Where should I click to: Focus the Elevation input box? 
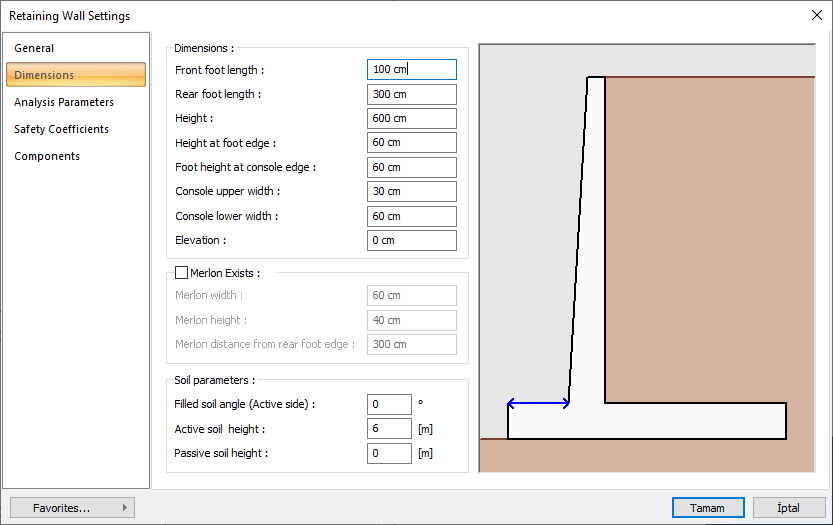point(411,240)
